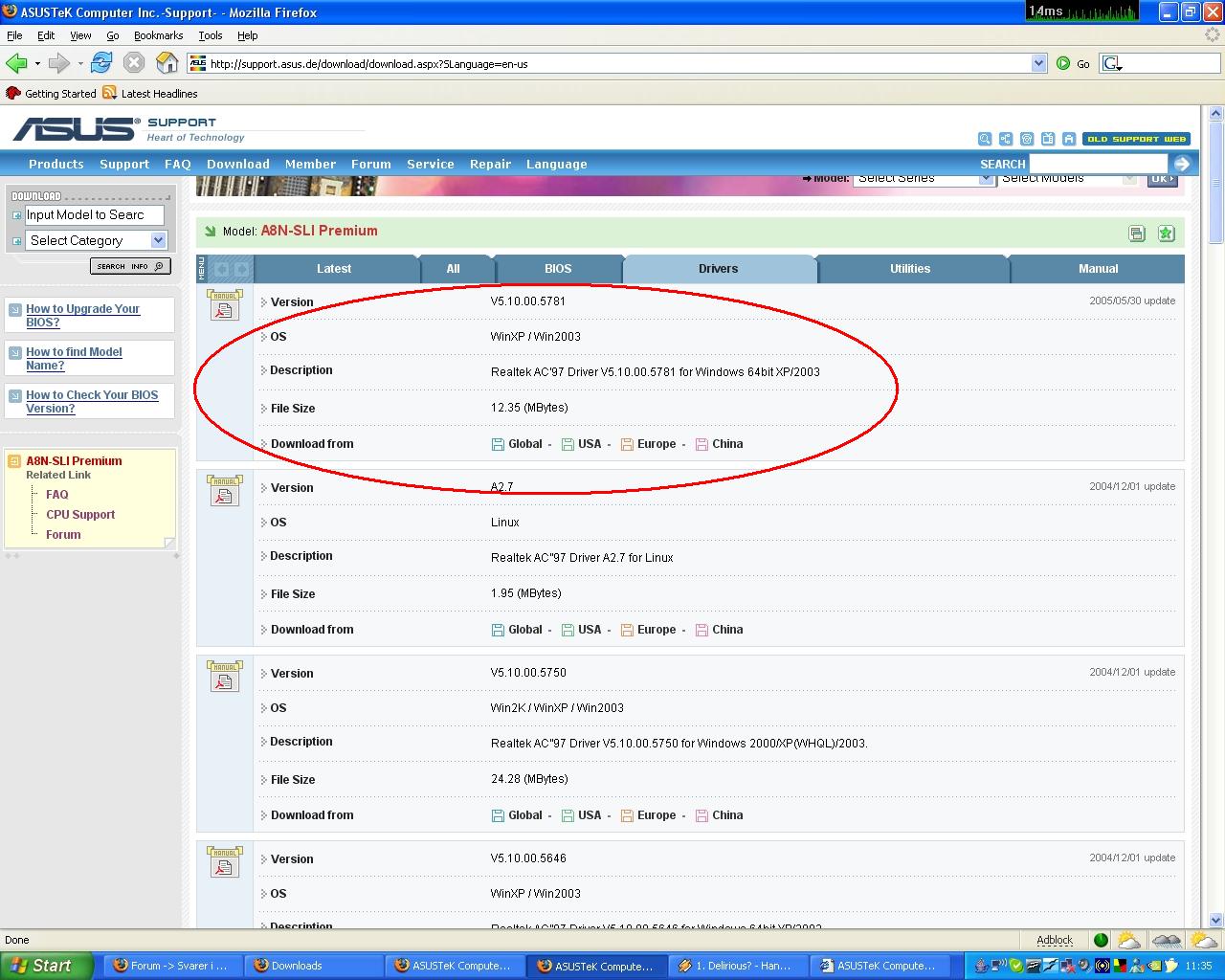
Task: Click the Getting Started bookmark
Action: [51, 93]
